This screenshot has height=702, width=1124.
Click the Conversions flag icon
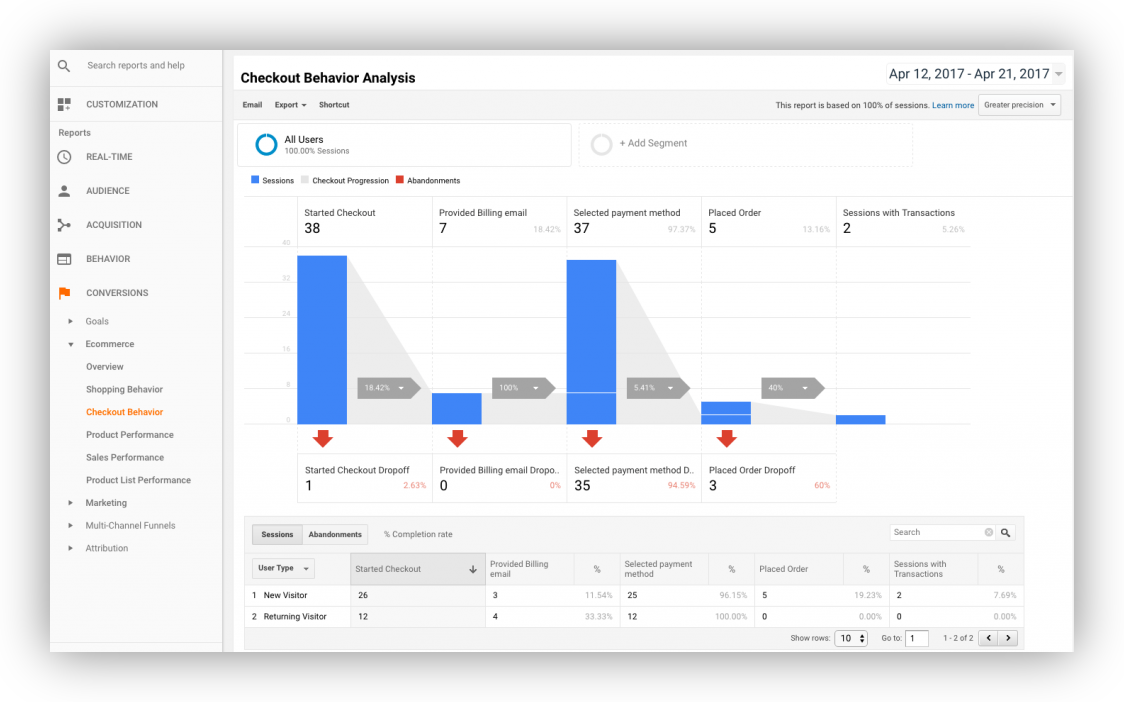[x=65, y=293]
